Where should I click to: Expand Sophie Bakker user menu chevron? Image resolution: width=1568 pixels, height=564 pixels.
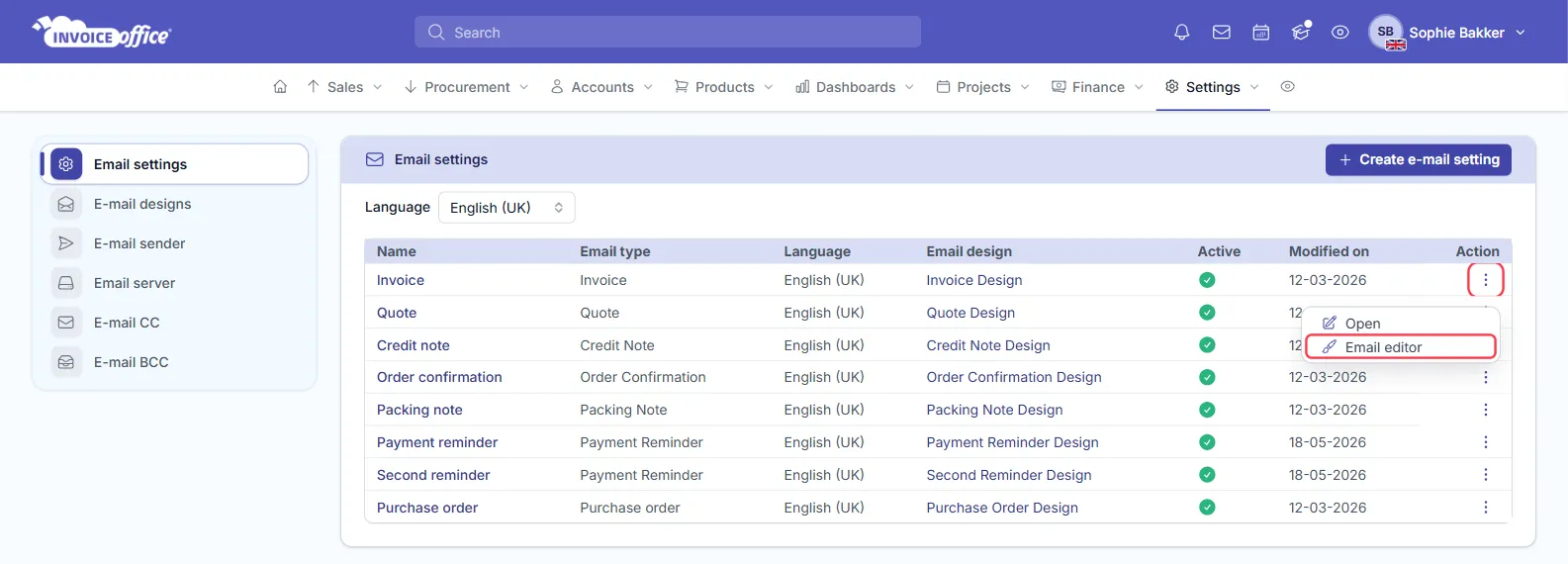coord(1521,33)
